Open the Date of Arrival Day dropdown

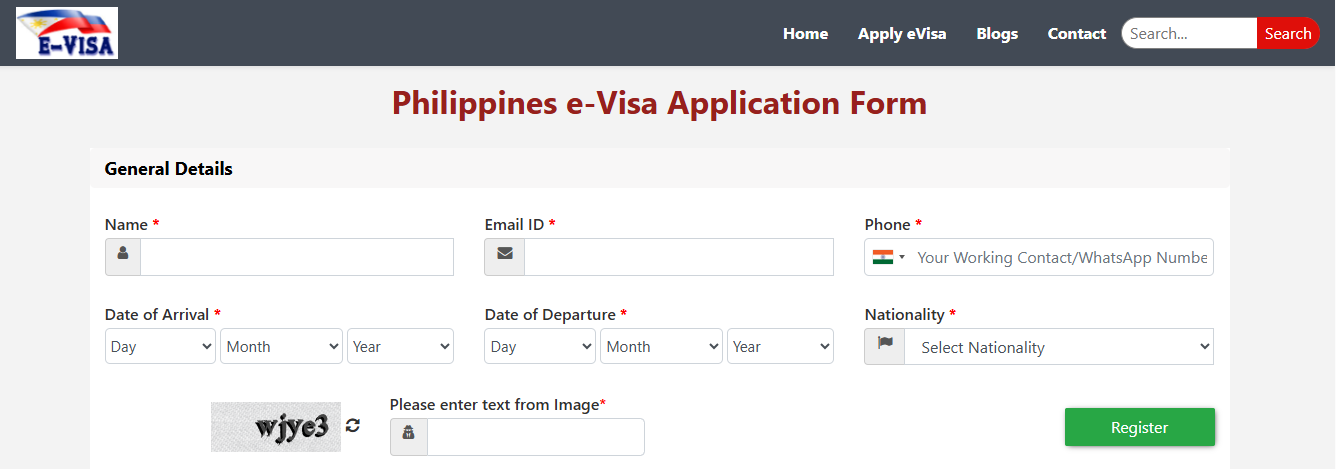pos(160,347)
